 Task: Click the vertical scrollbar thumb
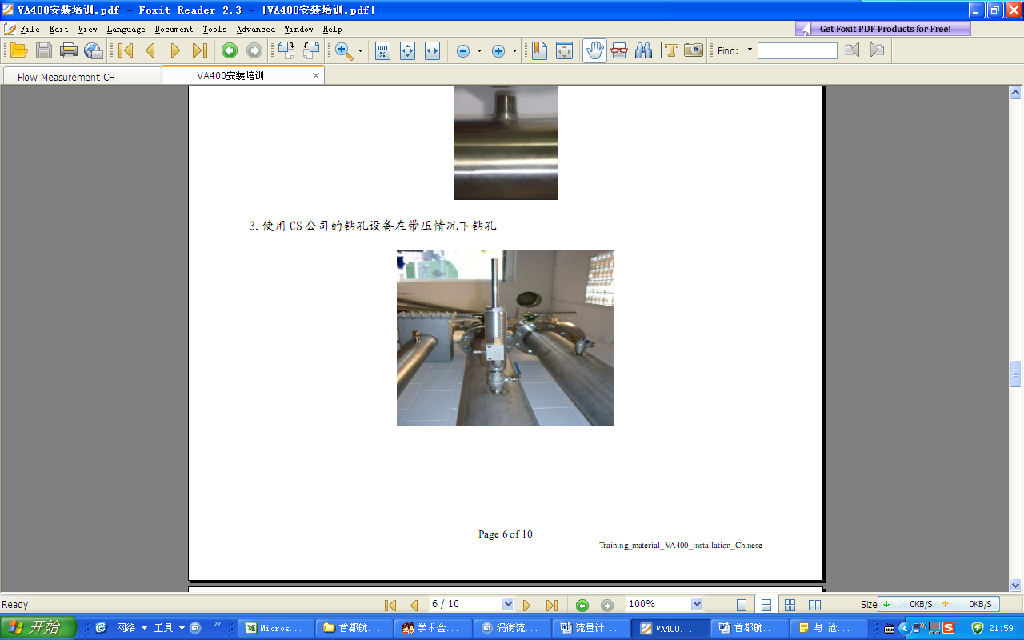pos(1015,374)
